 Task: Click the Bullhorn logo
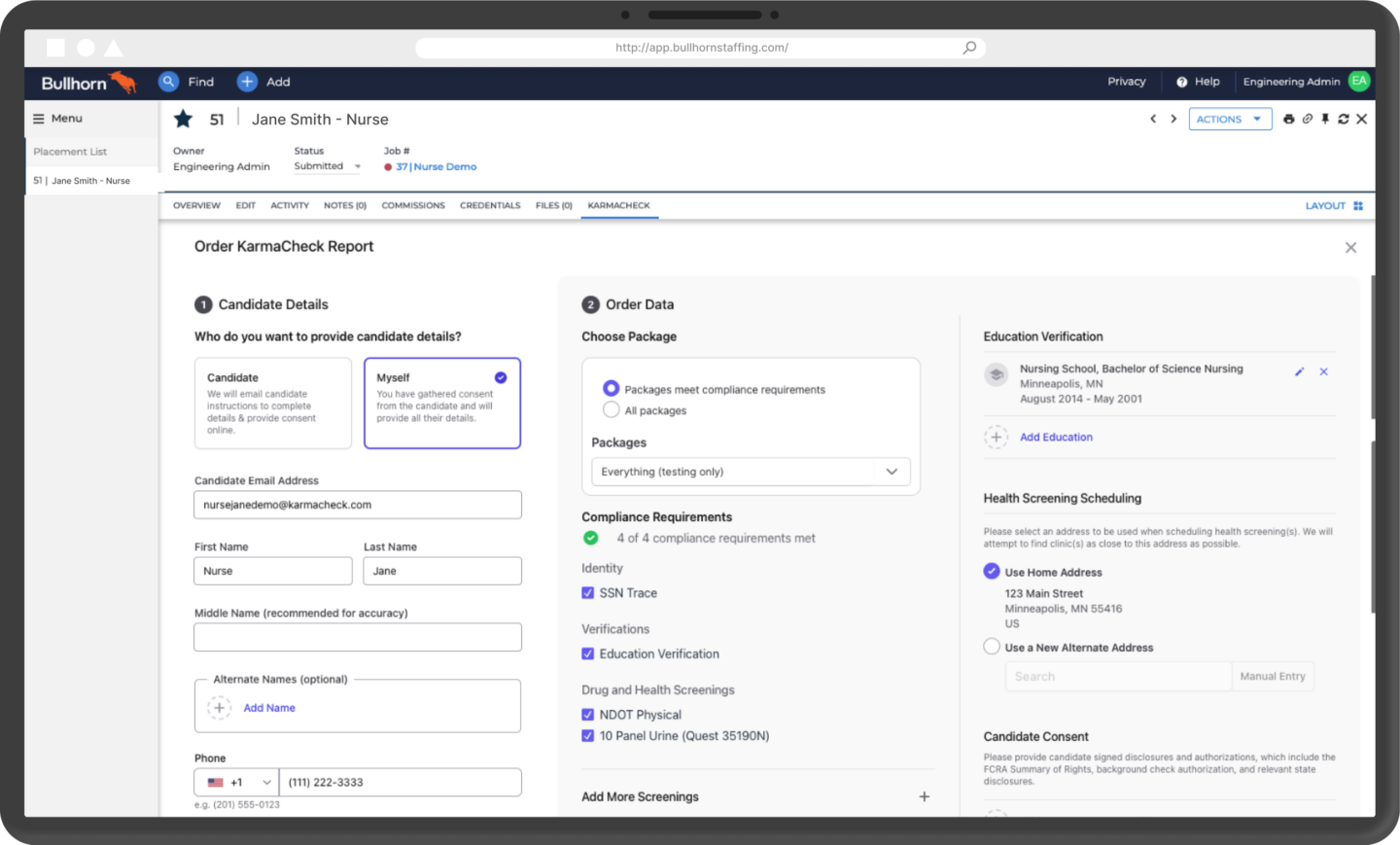tap(88, 83)
